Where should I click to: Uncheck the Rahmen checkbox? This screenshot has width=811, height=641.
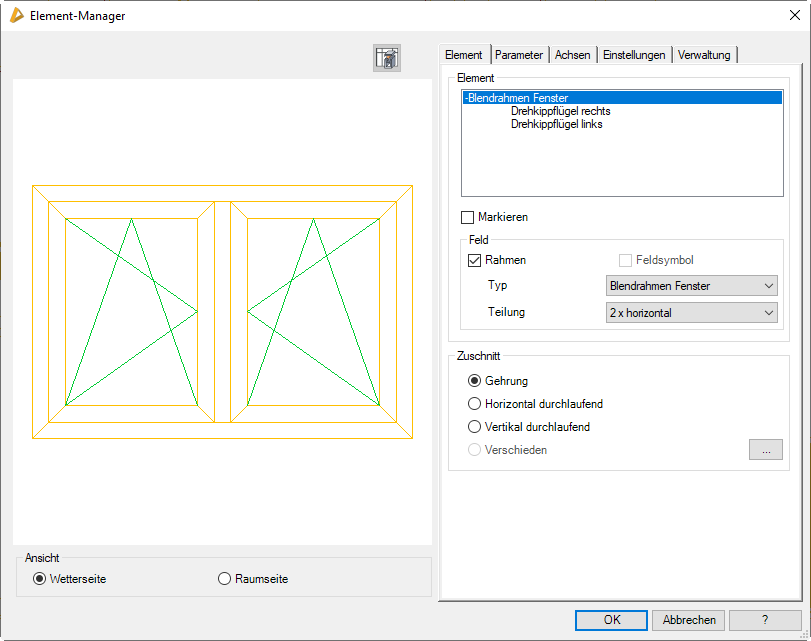click(475, 260)
